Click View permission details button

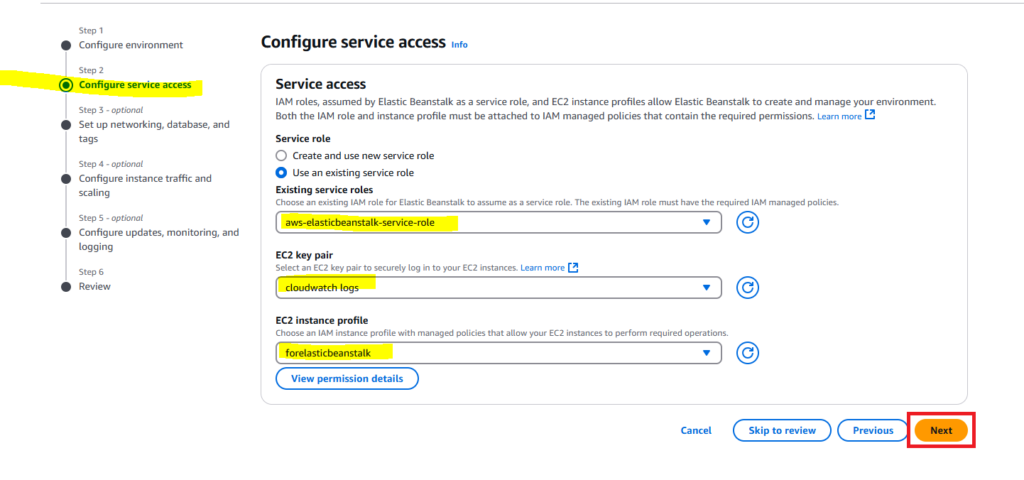pos(347,379)
